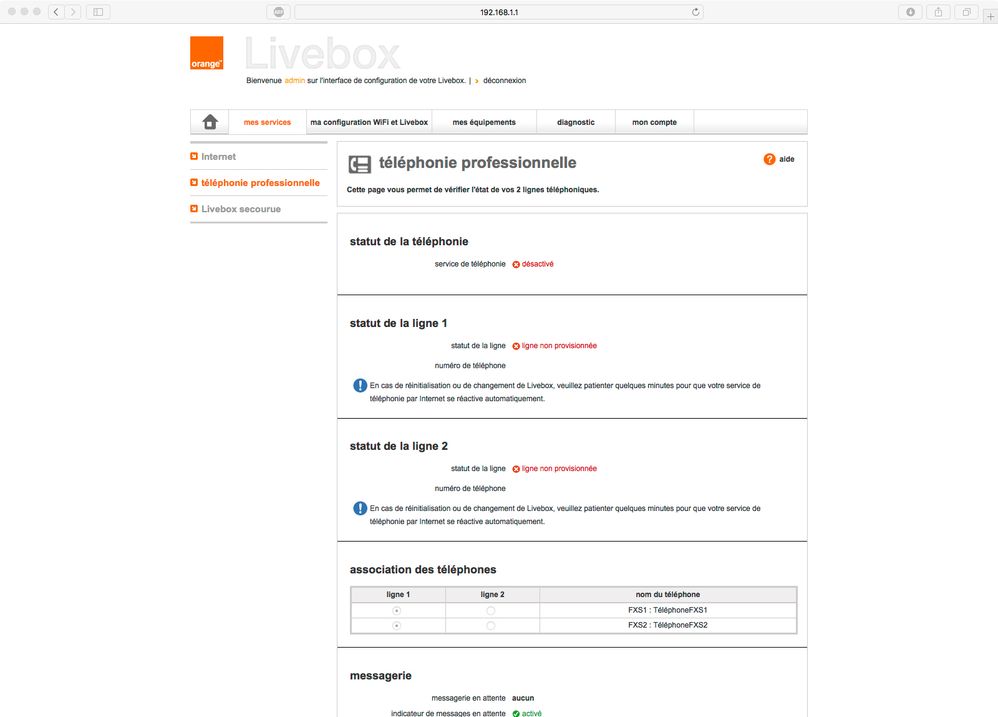
Task: Click the ligne 2 non provisionnée error icon
Action: (x=516, y=469)
